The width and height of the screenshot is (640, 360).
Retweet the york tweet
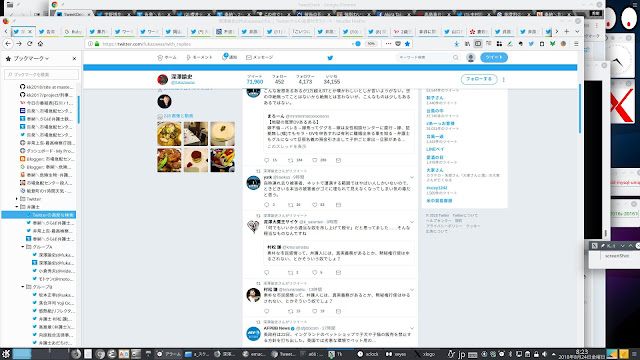291,204
